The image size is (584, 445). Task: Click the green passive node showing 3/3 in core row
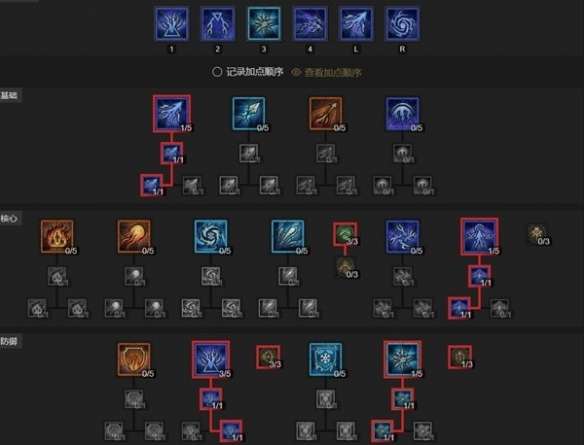[345, 234]
